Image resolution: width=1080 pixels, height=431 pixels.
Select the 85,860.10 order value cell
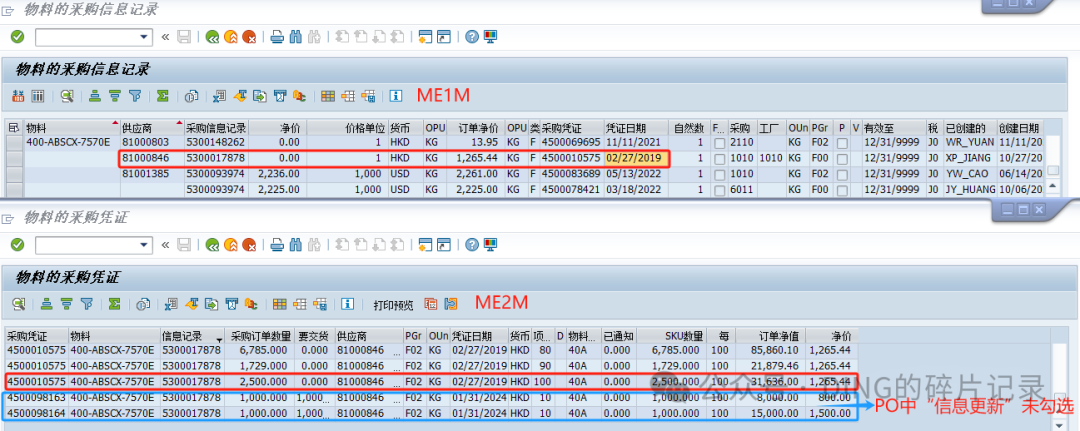(x=770, y=350)
